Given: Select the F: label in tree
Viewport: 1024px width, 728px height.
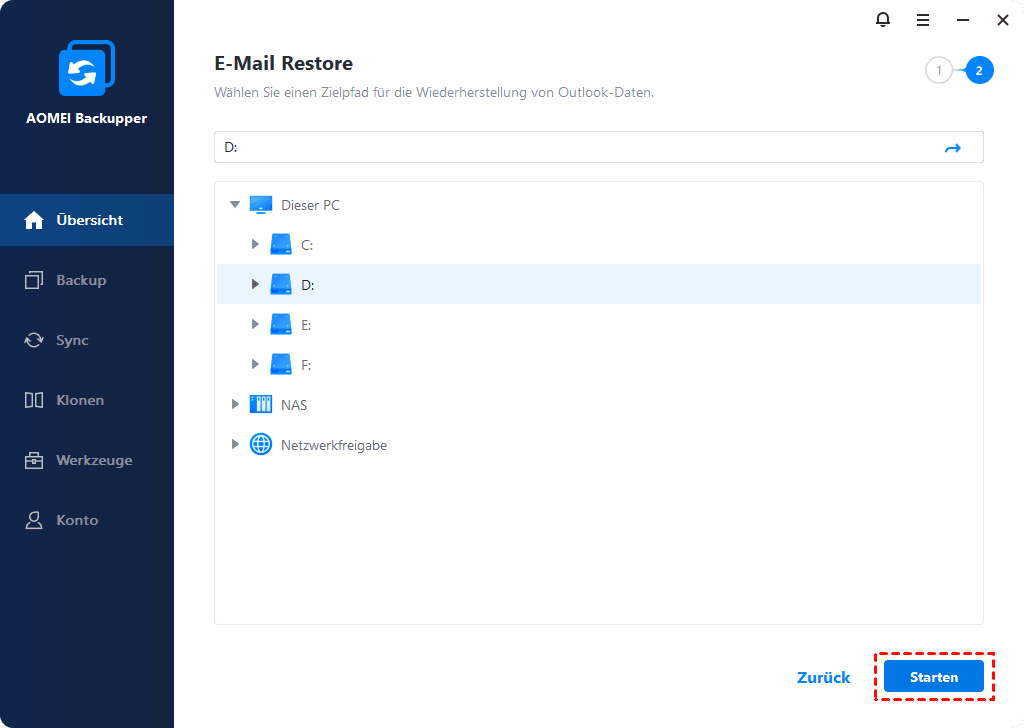Looking at the screenshot, I should coord(306,365).
